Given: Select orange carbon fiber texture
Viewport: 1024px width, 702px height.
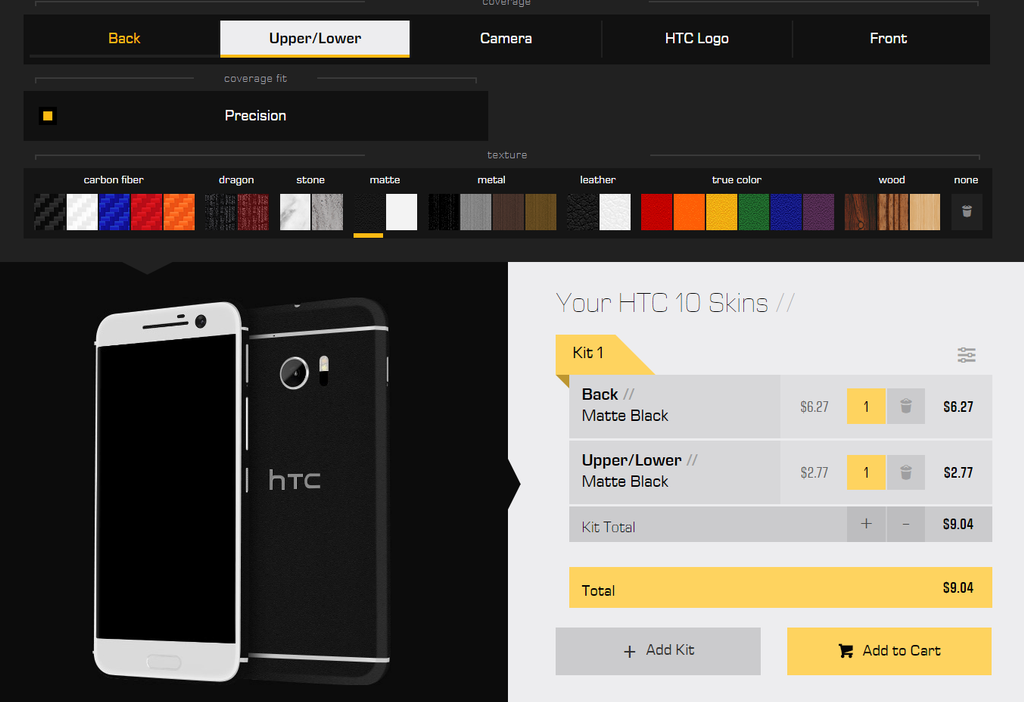Looking at the screenshot, I should coord(179,212).
